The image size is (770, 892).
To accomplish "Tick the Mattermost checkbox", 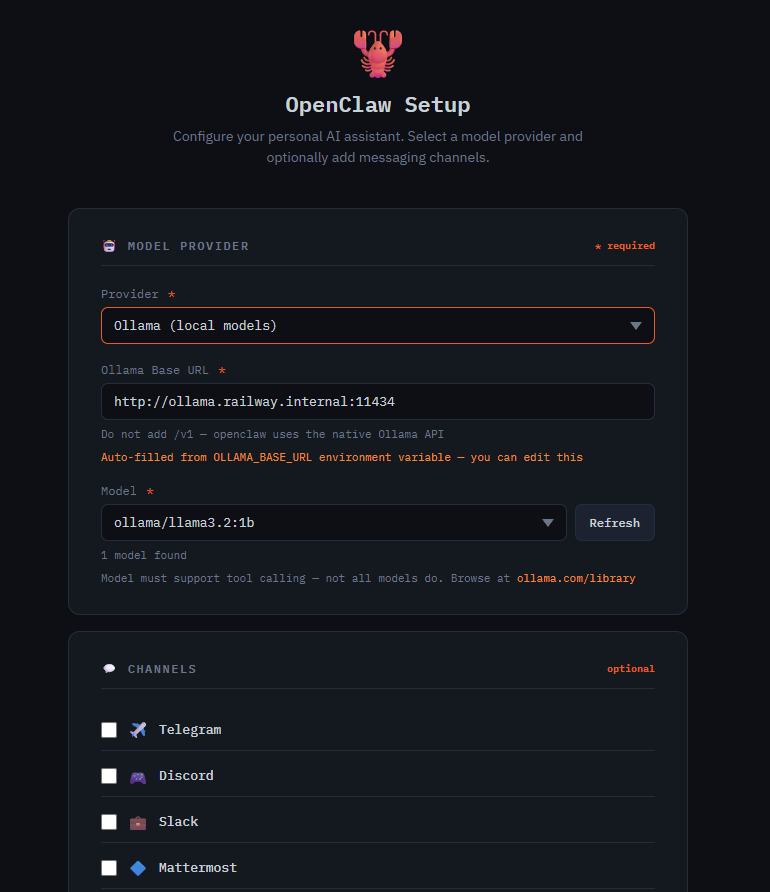I will coord(108,867).
